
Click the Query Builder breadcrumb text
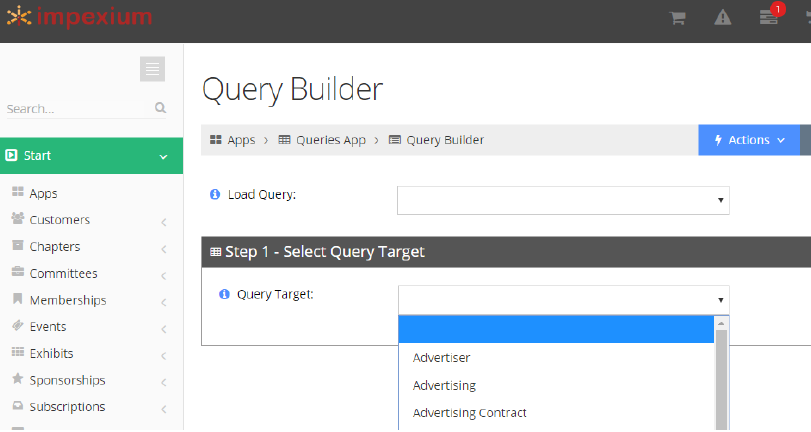click(x=445, y=140)
